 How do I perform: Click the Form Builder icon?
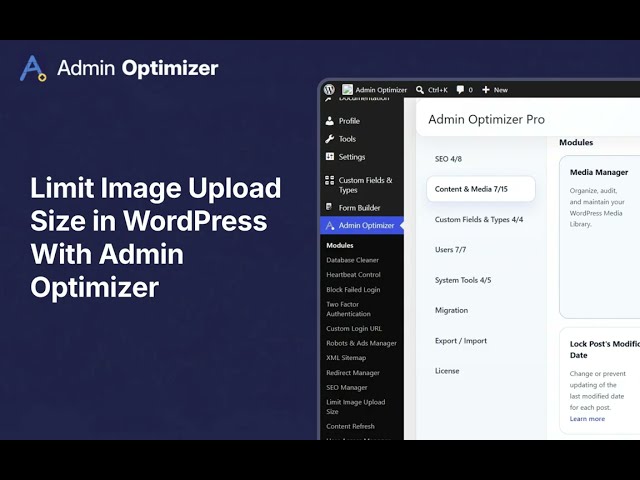coord(329,207)
